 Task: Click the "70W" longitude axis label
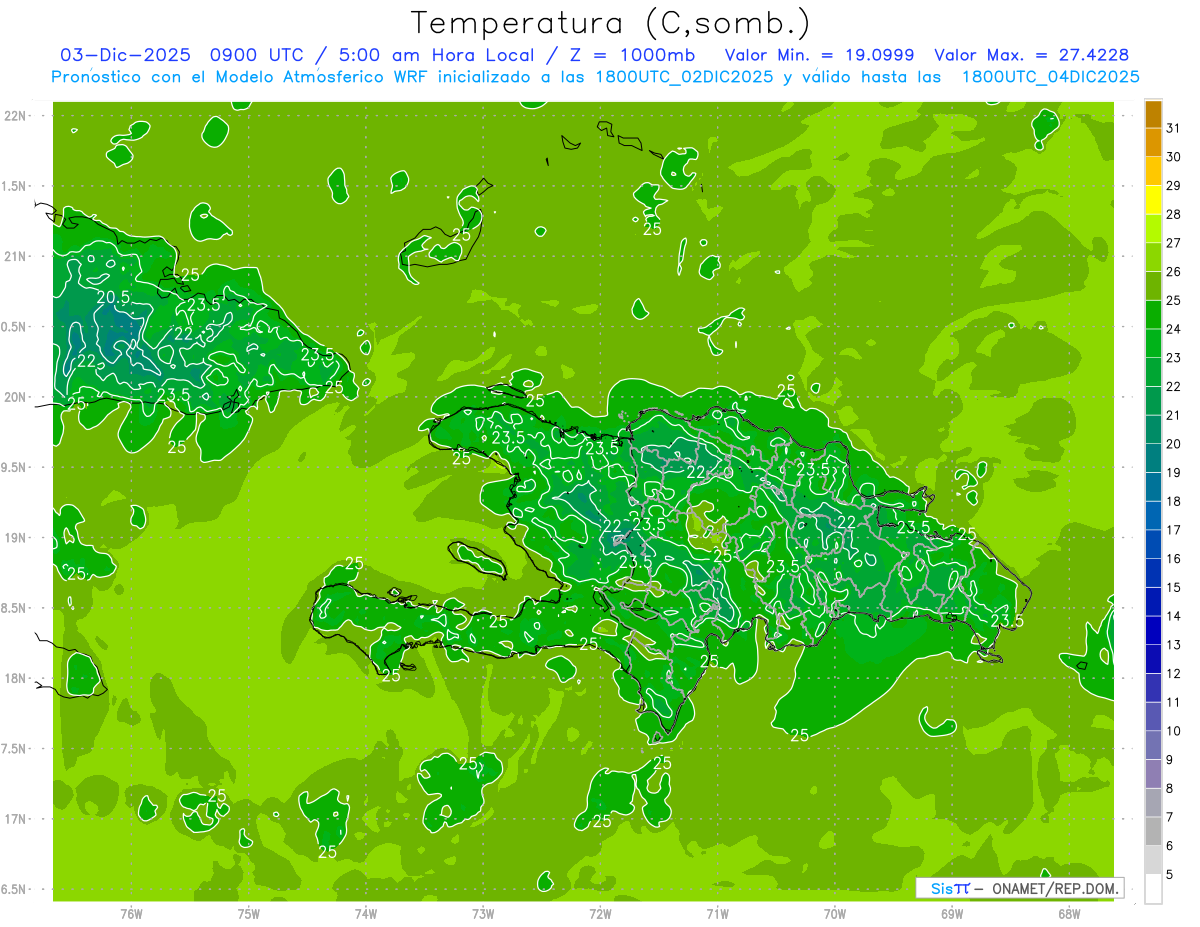click(835, 913)
